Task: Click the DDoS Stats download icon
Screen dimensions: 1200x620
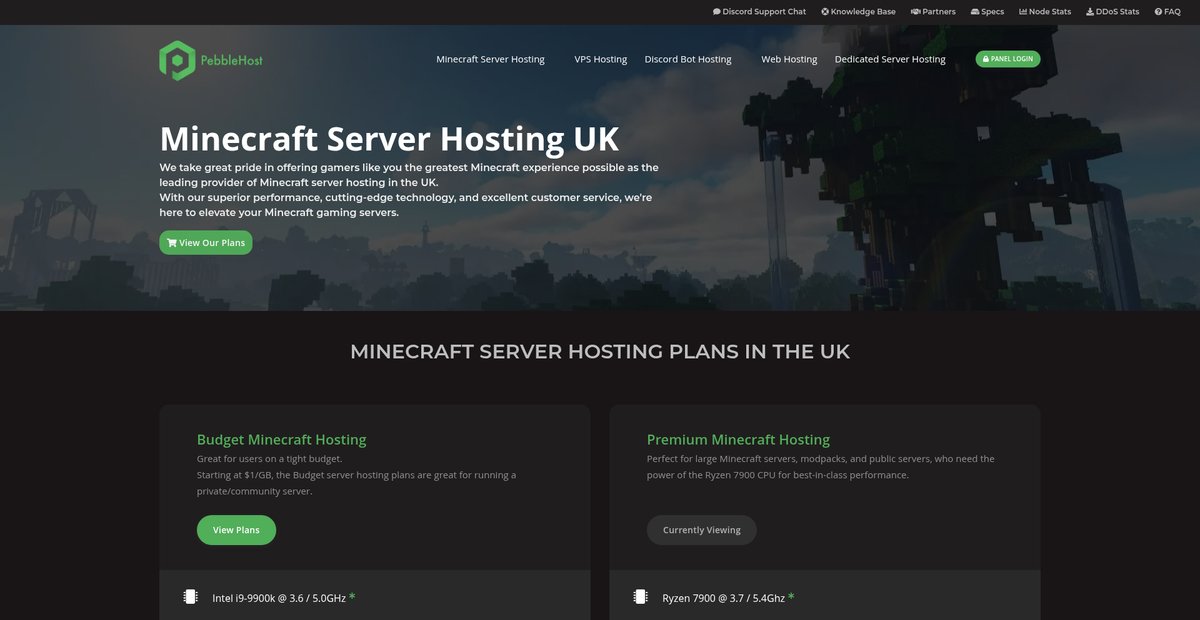Action: [1090, 12]
